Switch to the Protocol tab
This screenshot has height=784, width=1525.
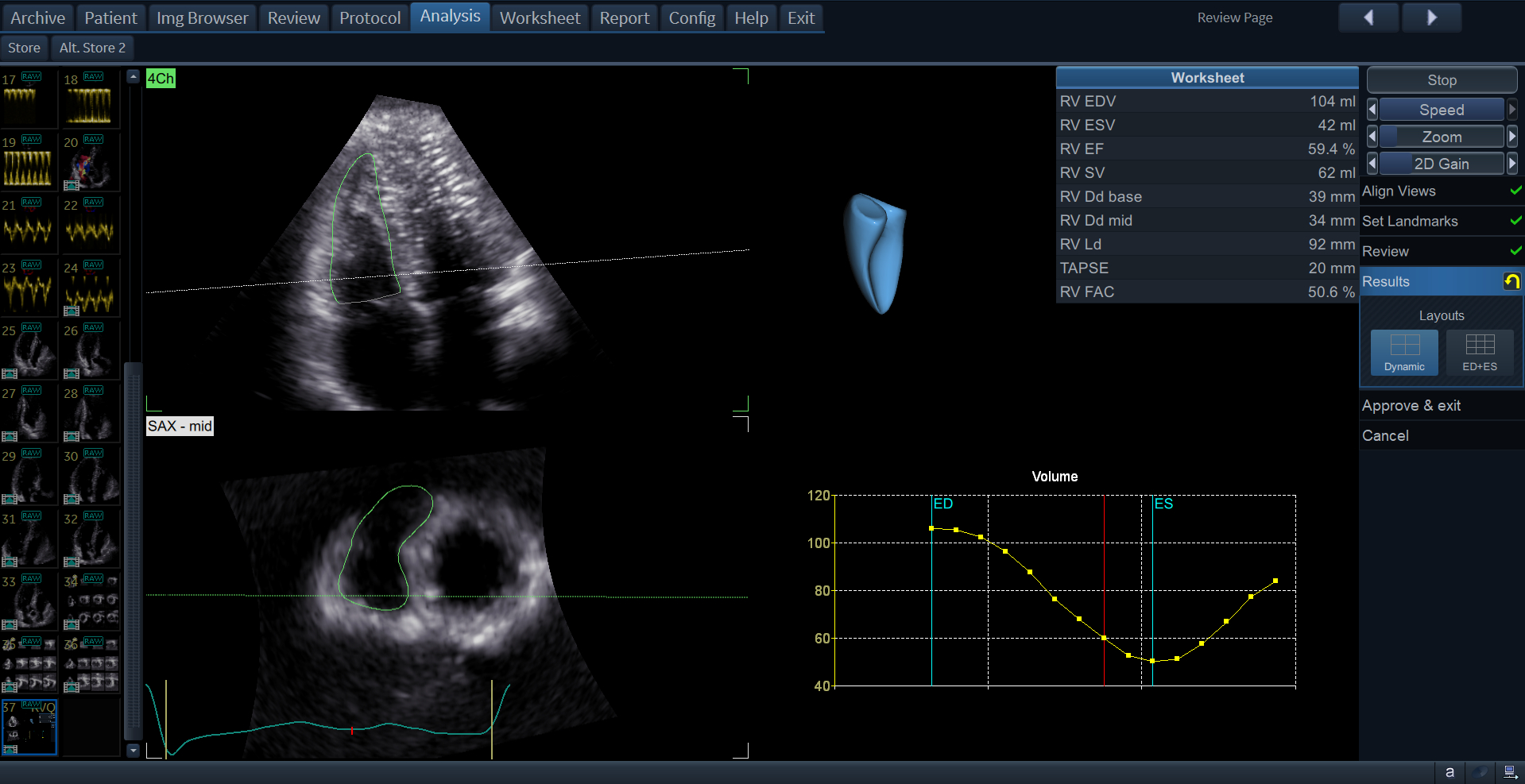(x=370, y=17)
